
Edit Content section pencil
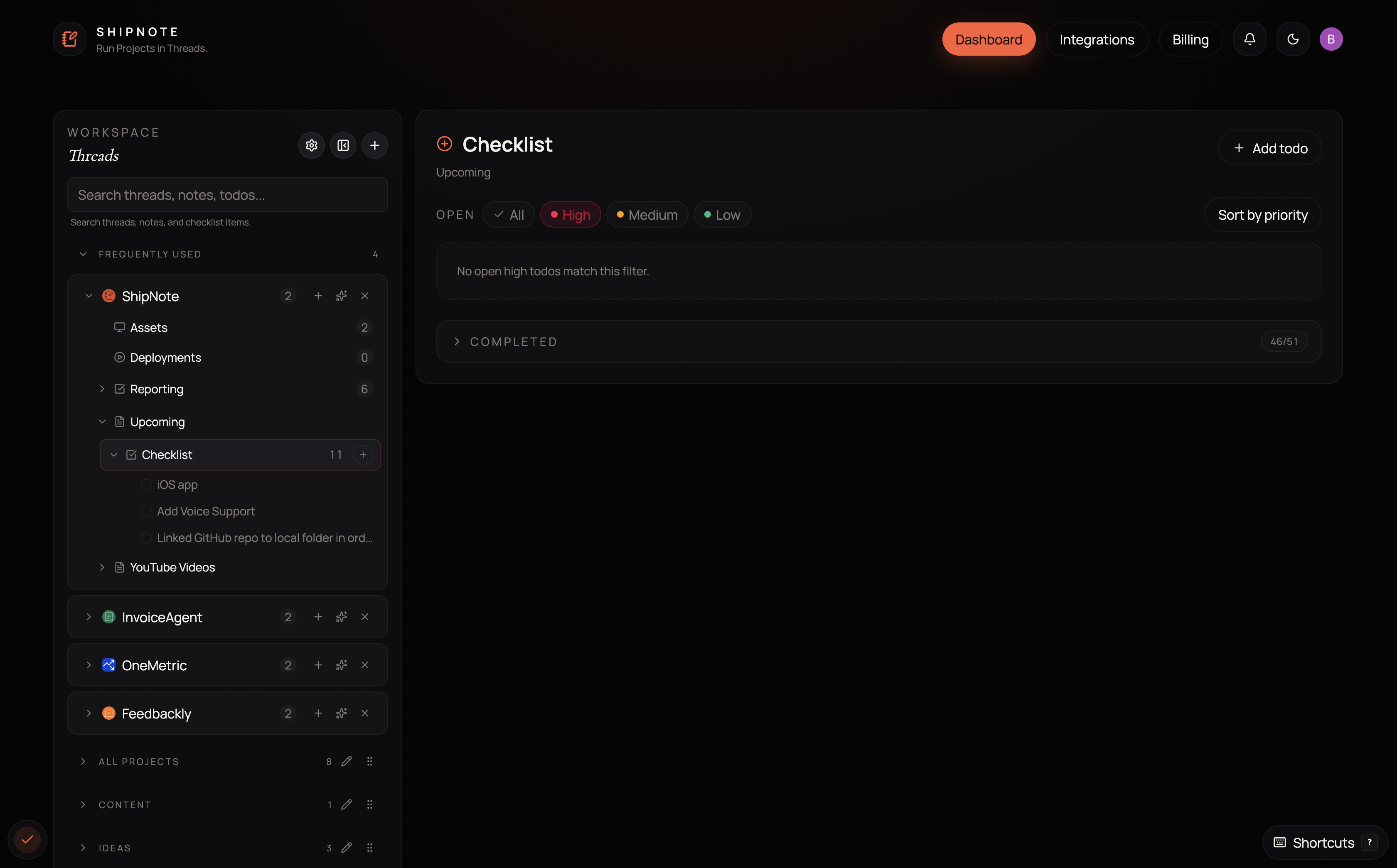click(x=346, y=804)
